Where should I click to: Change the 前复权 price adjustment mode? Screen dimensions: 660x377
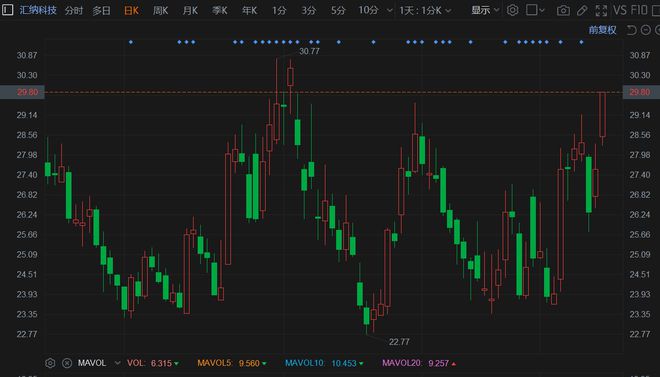[602, 30]
